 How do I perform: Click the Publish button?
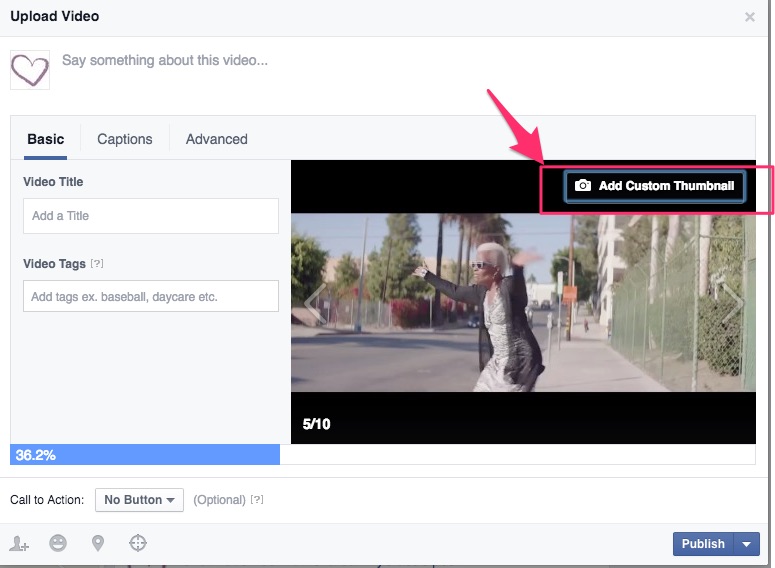(x=703, y=544)
